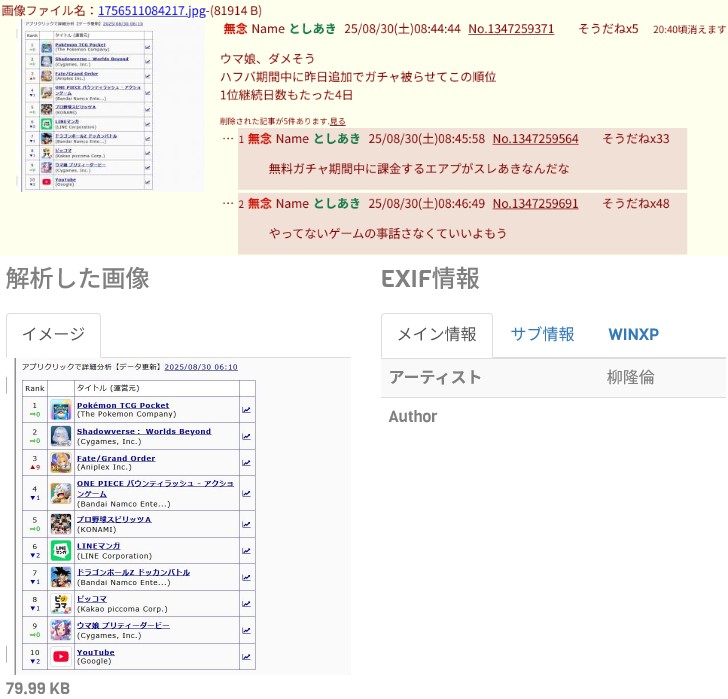Switch to the サブ情報 tab

(542, 334)
